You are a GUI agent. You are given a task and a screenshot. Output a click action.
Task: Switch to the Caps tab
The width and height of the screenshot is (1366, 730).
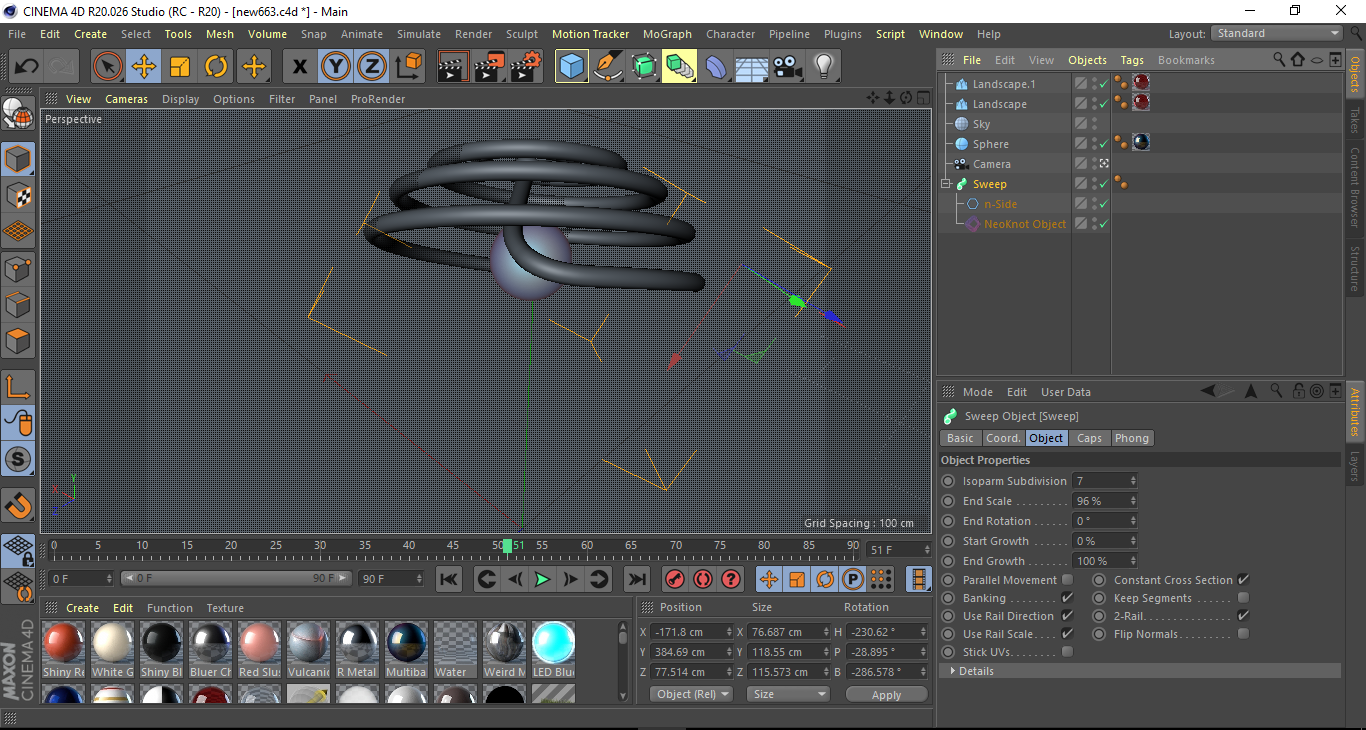[1089, 438]
